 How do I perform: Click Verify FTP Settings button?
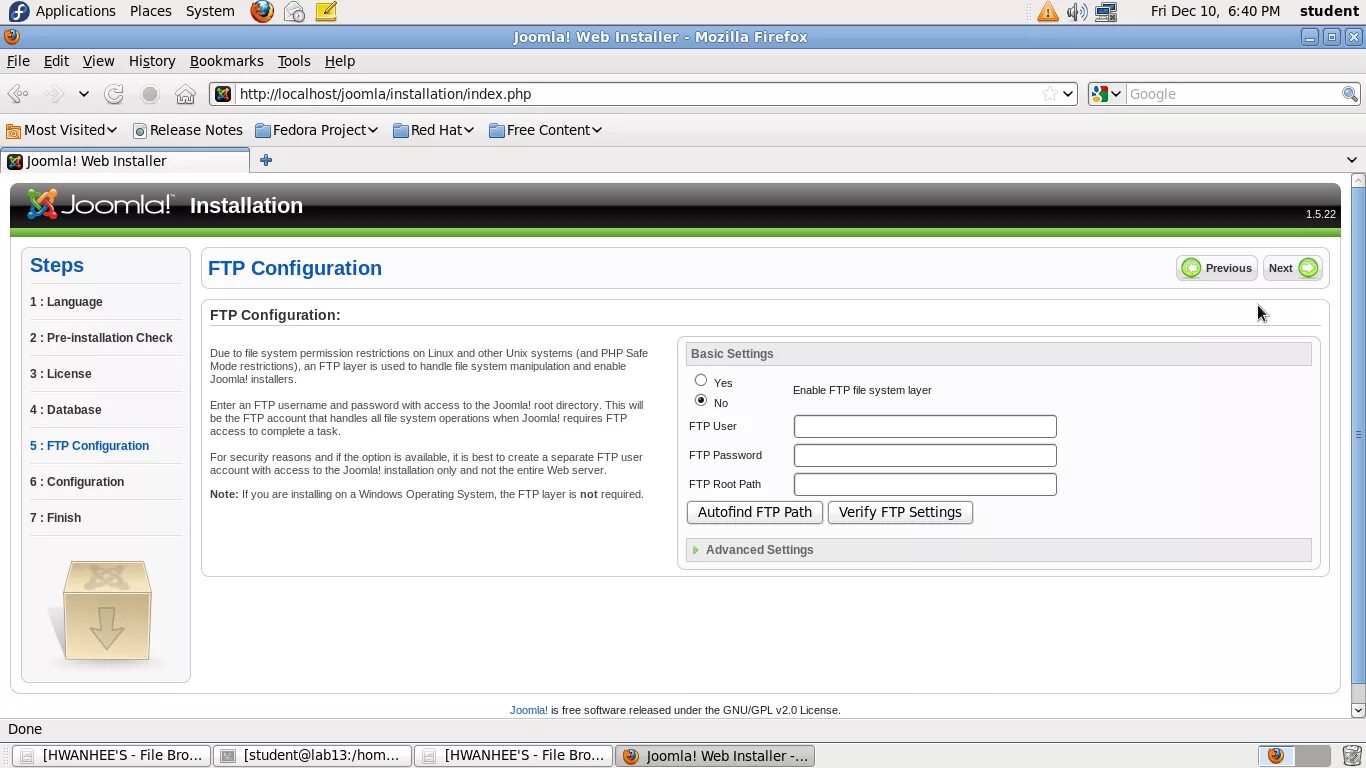900,512
